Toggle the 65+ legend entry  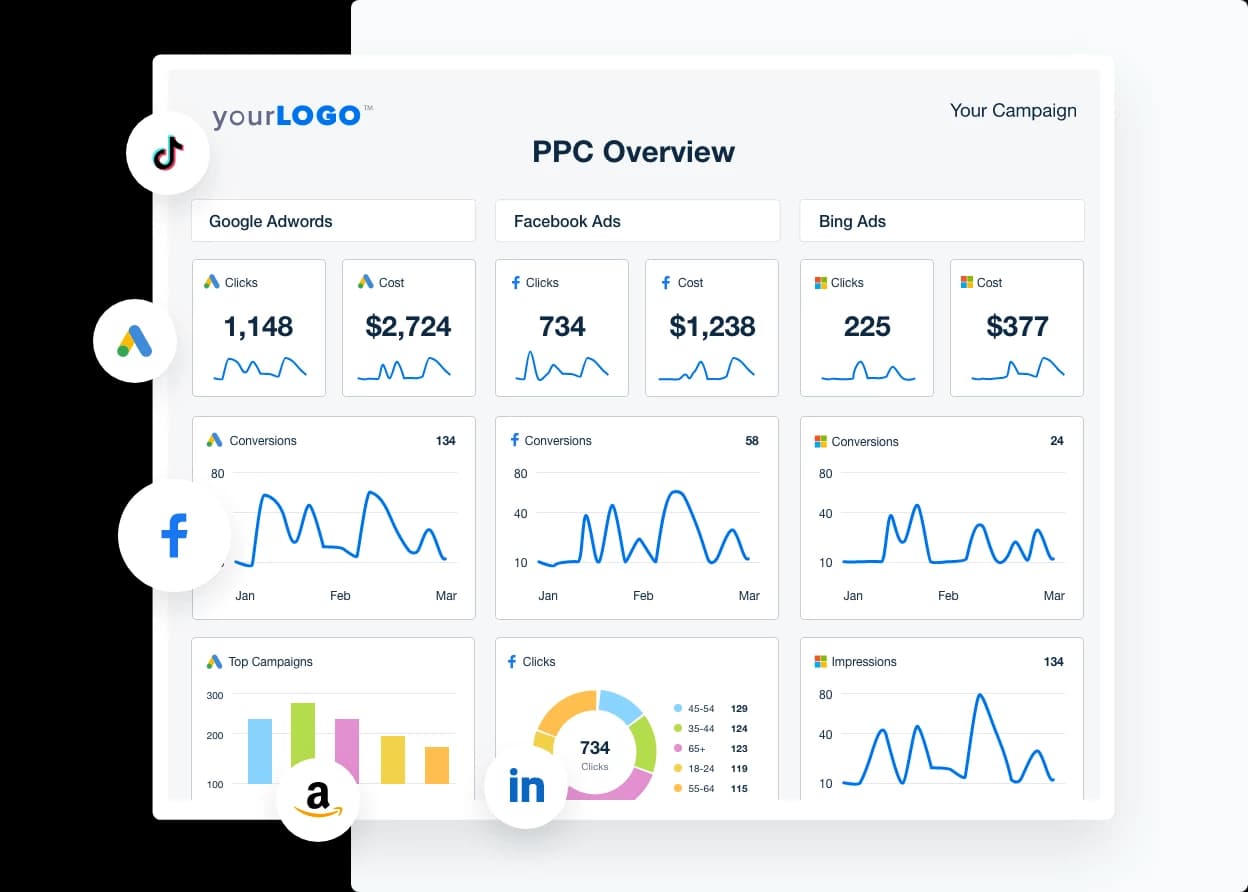coord(691,748)
